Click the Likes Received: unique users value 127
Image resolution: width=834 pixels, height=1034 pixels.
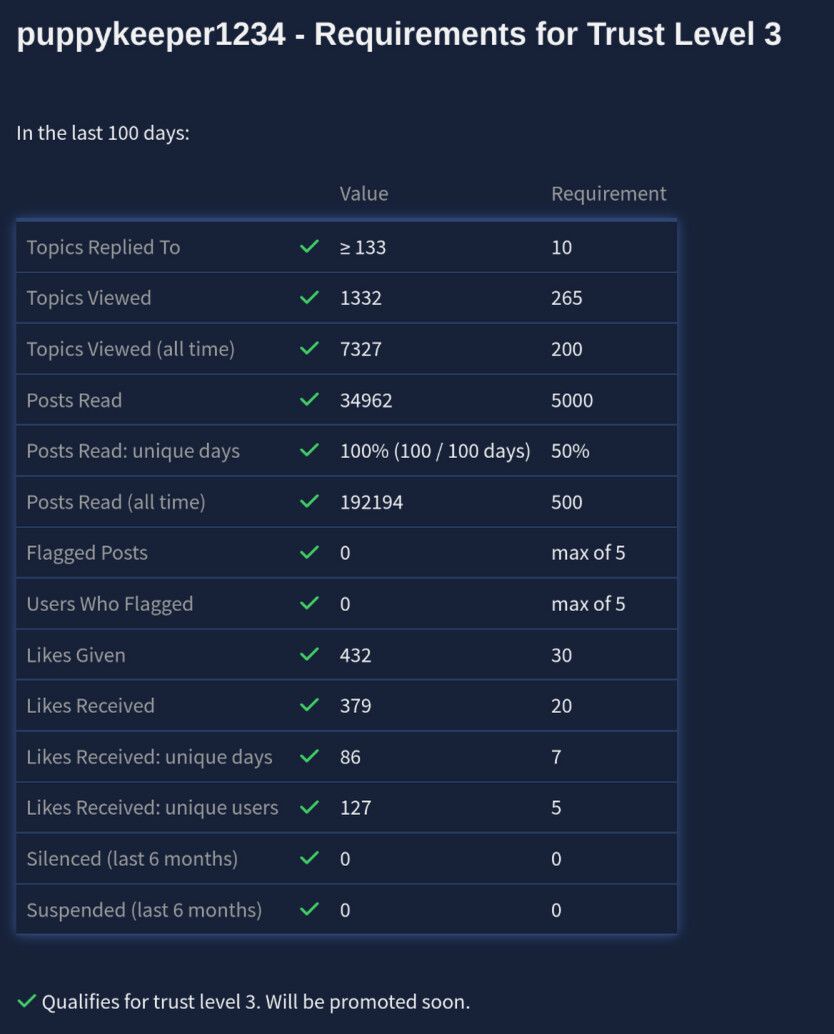356,808
